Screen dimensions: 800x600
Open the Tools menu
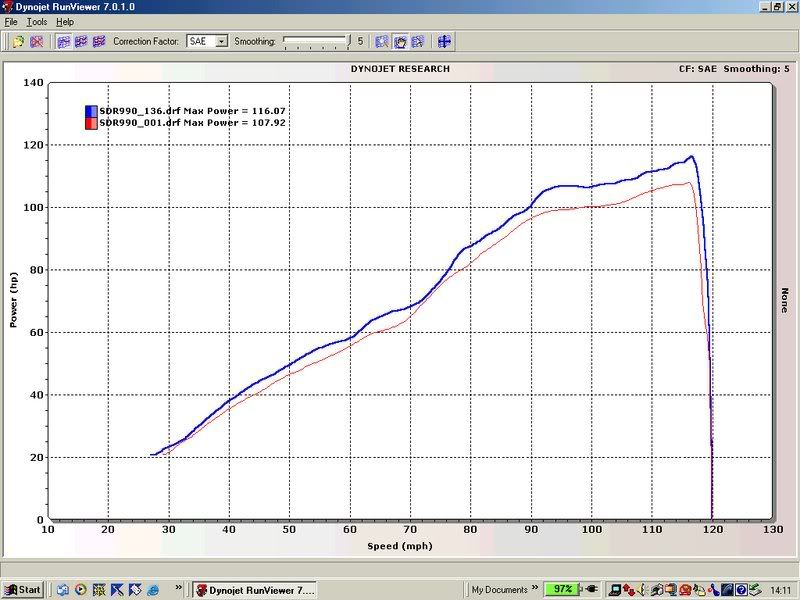(x=37, y=21)
